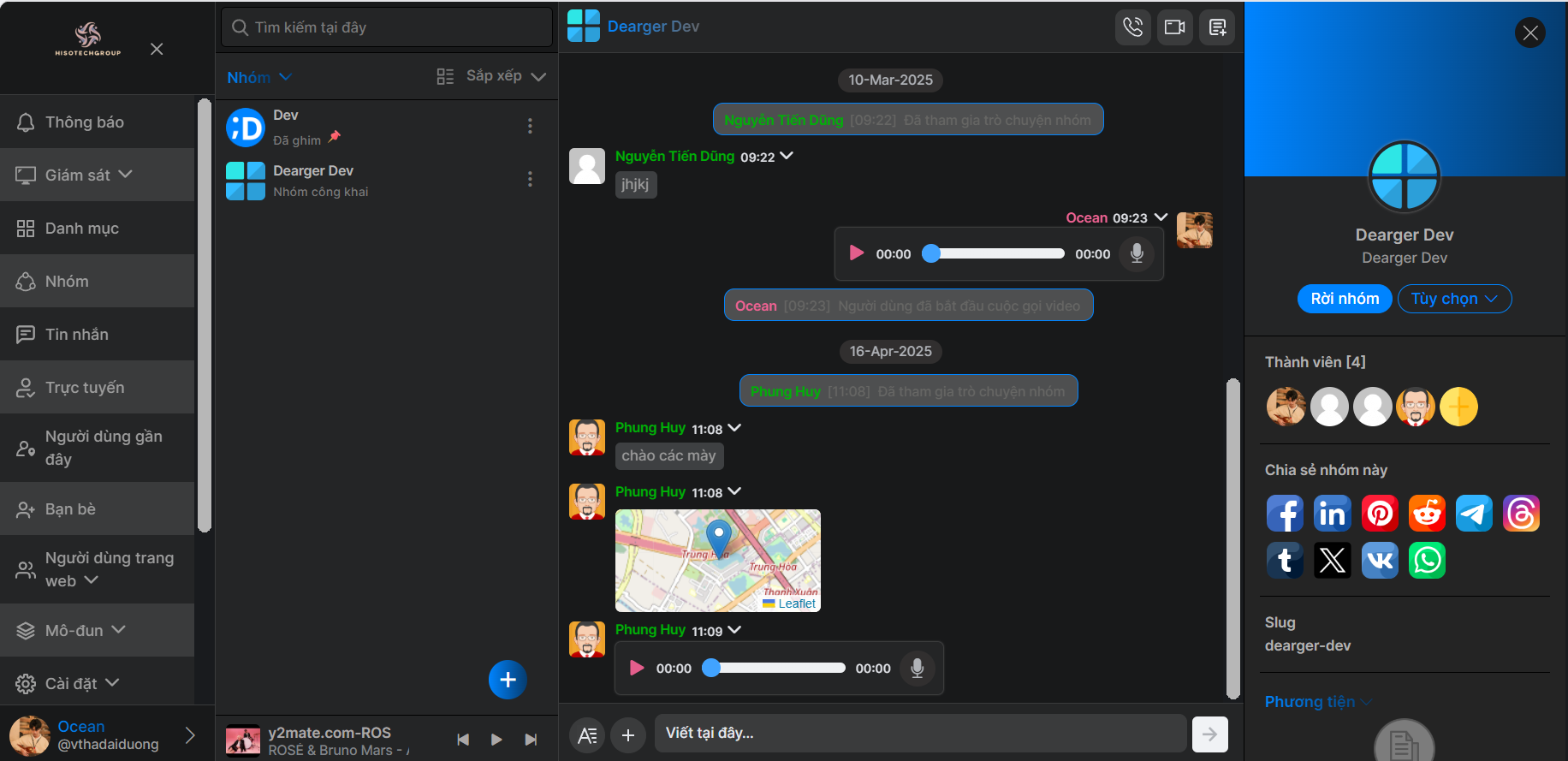Image resolution: width=1568 pixels, height=761 pixels.
Task: Share this group via WhatsApp
Action: pos(1427,561)
